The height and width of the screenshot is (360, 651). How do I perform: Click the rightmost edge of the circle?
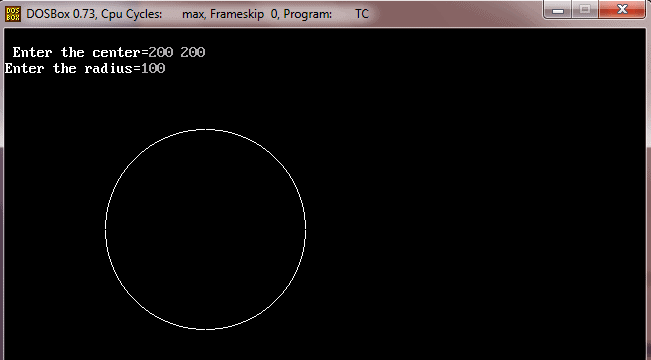coord(306,227)
